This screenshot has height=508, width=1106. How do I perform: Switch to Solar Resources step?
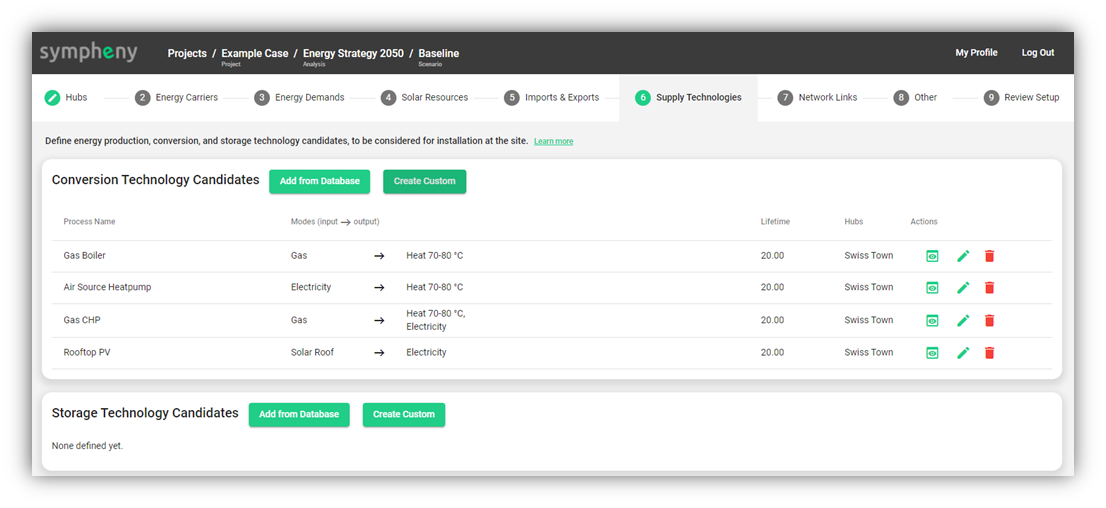(x=424, y=98)
